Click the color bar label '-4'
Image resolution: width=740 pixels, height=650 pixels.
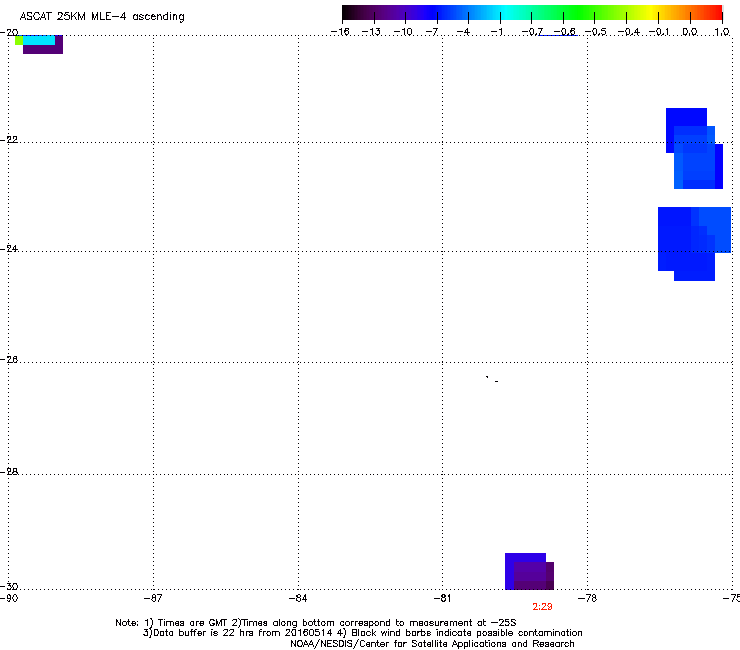pos(463,32)
